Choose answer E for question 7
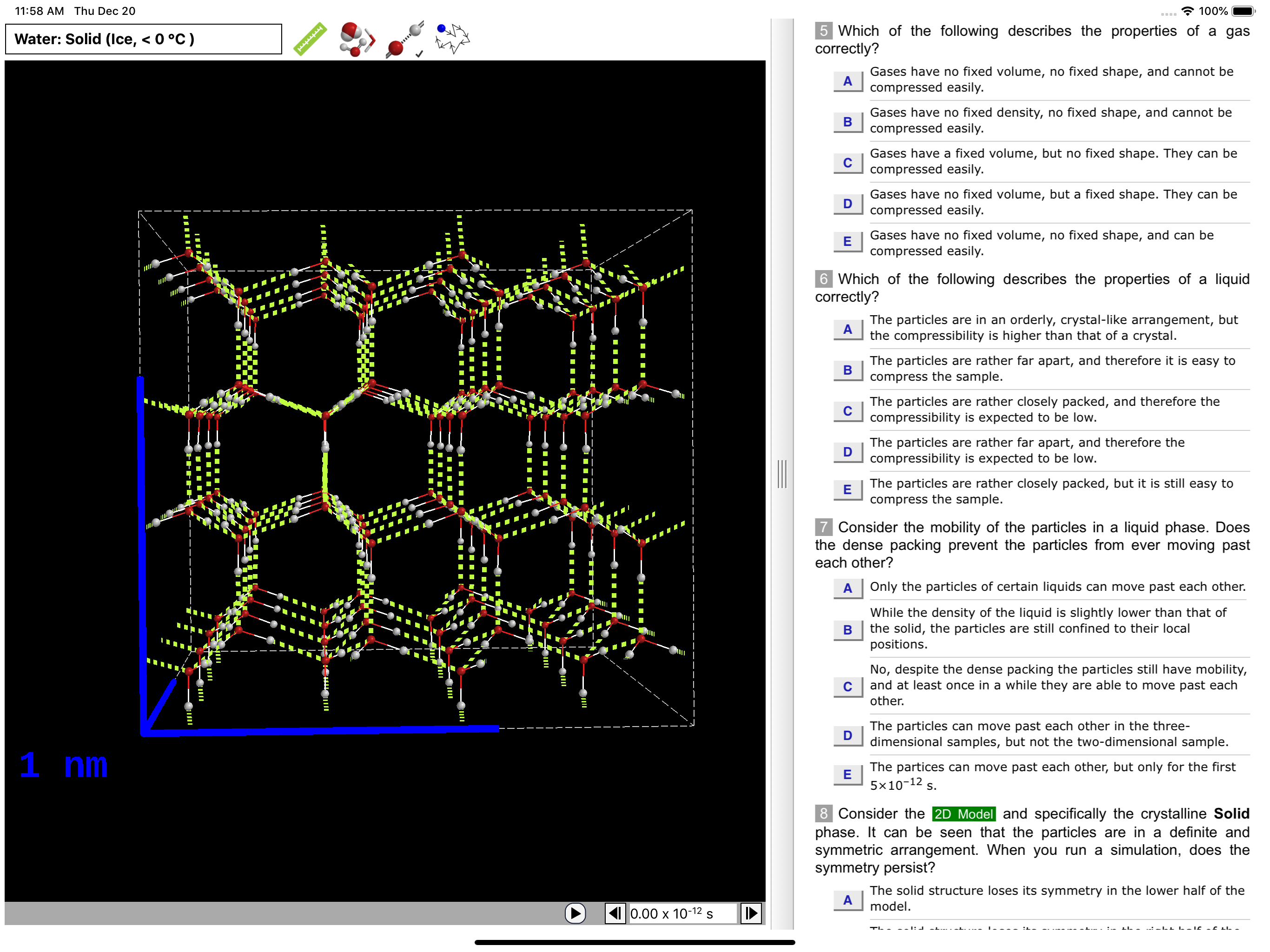 [x=847, y=774]
